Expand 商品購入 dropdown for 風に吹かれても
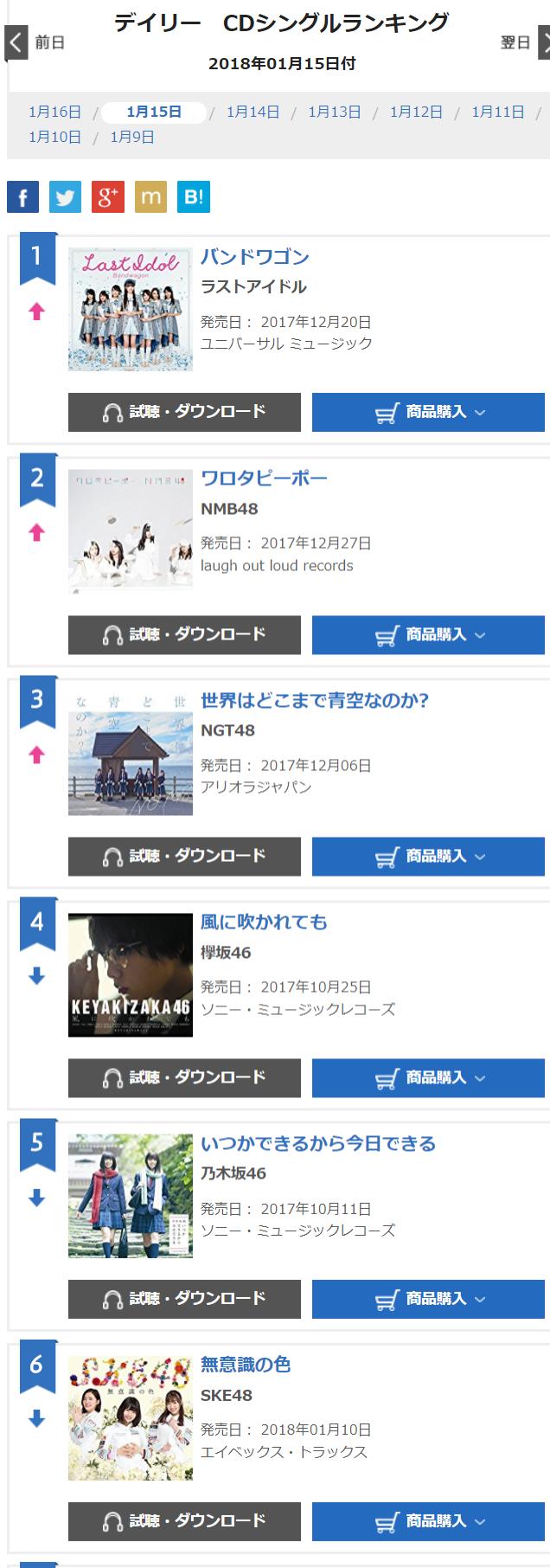550x1568 pixels. 428,1078
